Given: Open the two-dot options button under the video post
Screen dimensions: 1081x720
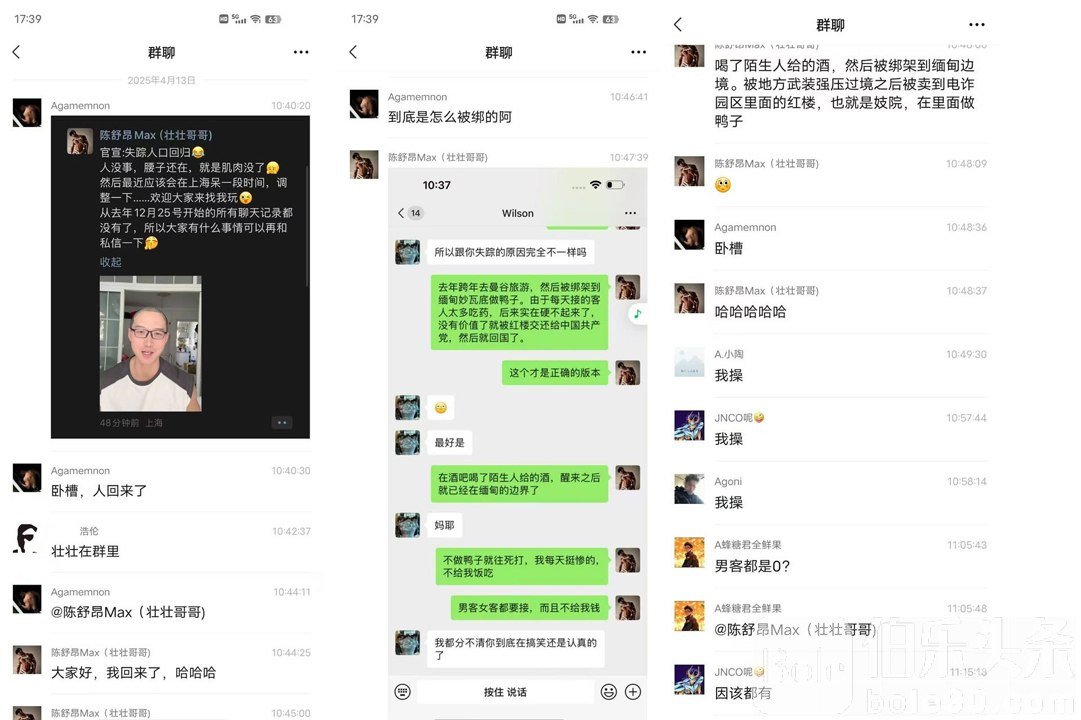Looking at the screenshot, I should [281, 423].
